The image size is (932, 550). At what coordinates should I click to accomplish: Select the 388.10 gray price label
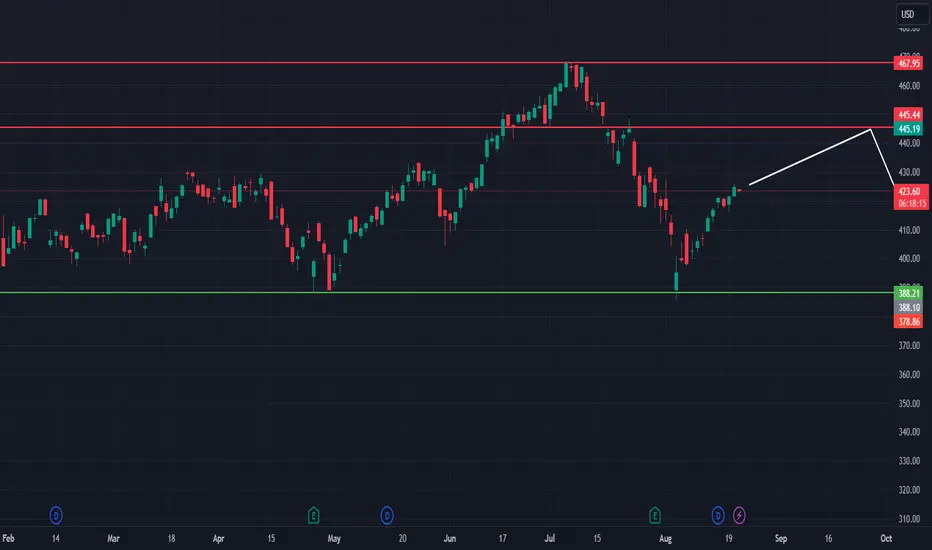click(908, 307)
